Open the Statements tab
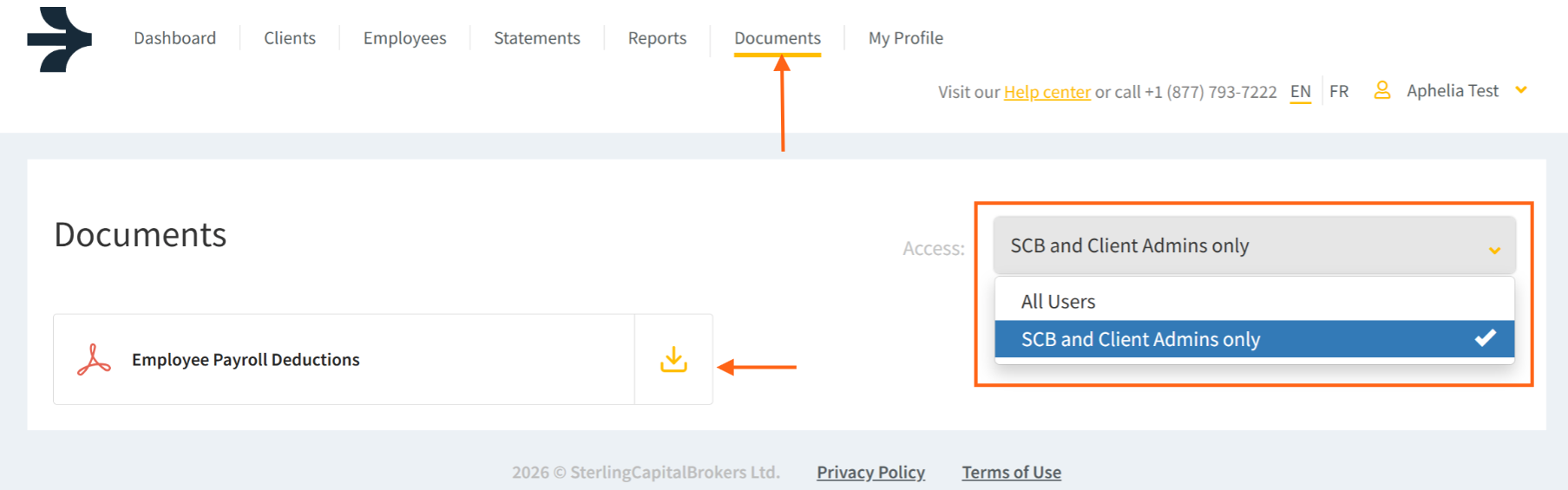This screenshot has width=1568, height=490. coord(537,38)
